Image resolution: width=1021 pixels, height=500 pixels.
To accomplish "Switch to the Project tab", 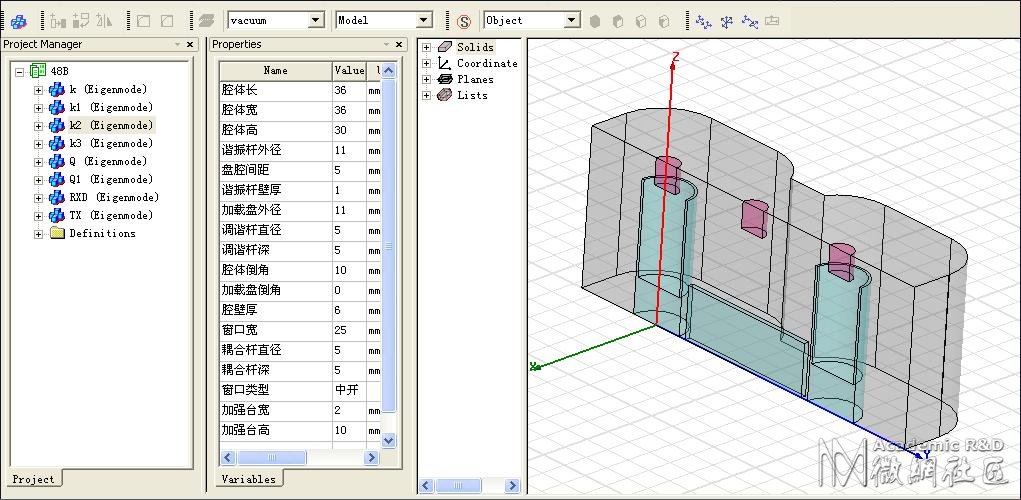I will coord(34,479).
